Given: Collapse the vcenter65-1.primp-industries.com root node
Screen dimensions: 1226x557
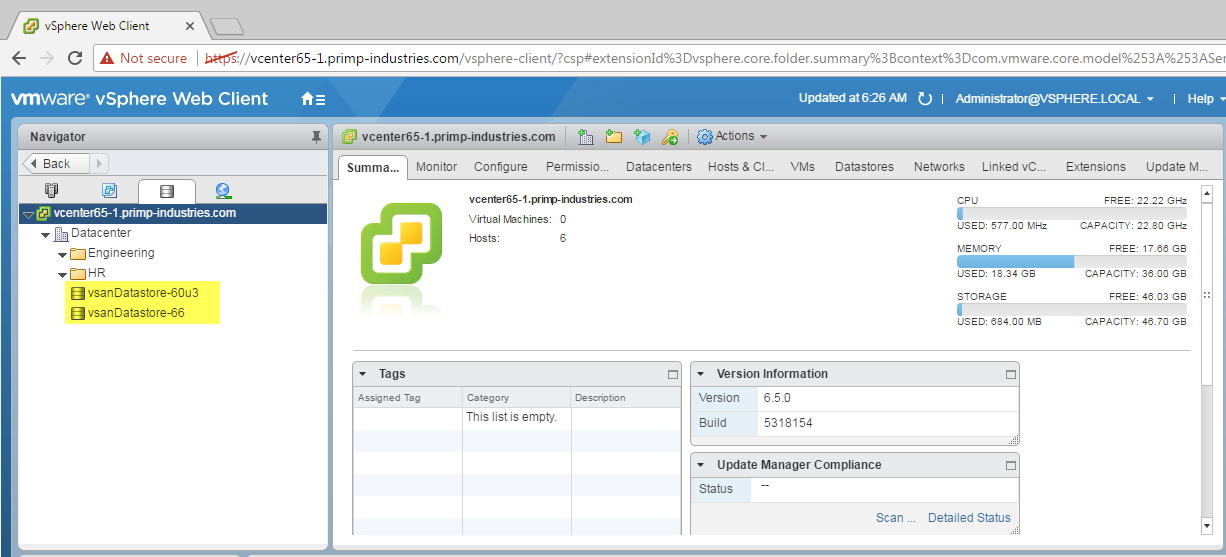Looking at the screenshot, I should 28,214.
